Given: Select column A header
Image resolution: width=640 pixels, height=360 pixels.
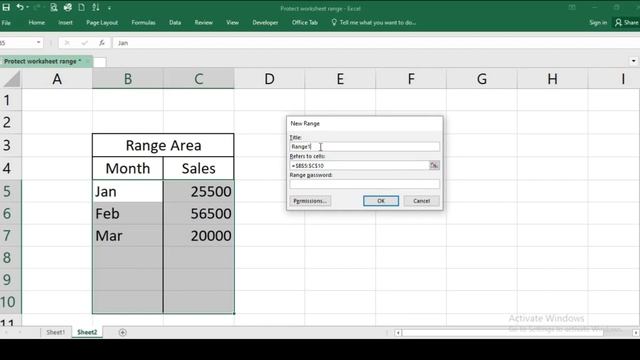Looking at the screenshot, I should click(x=57, y=79).
